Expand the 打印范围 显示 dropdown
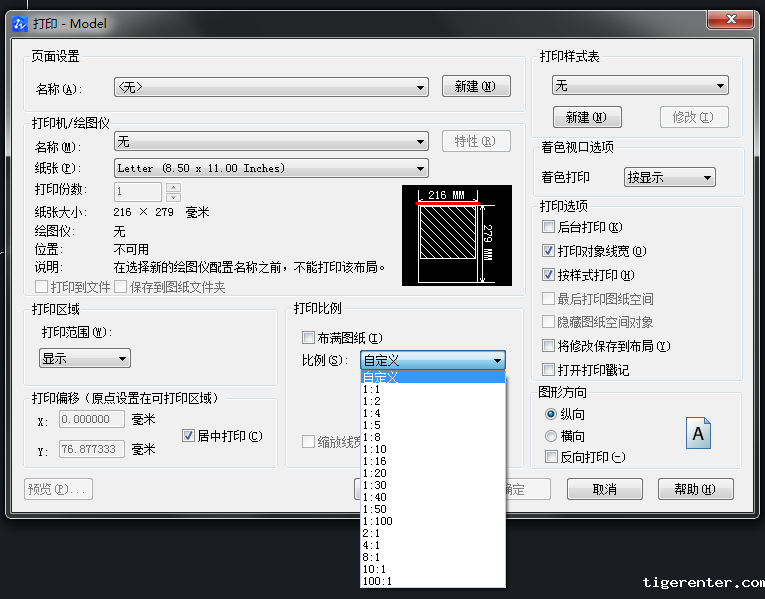 coord(85,358)
